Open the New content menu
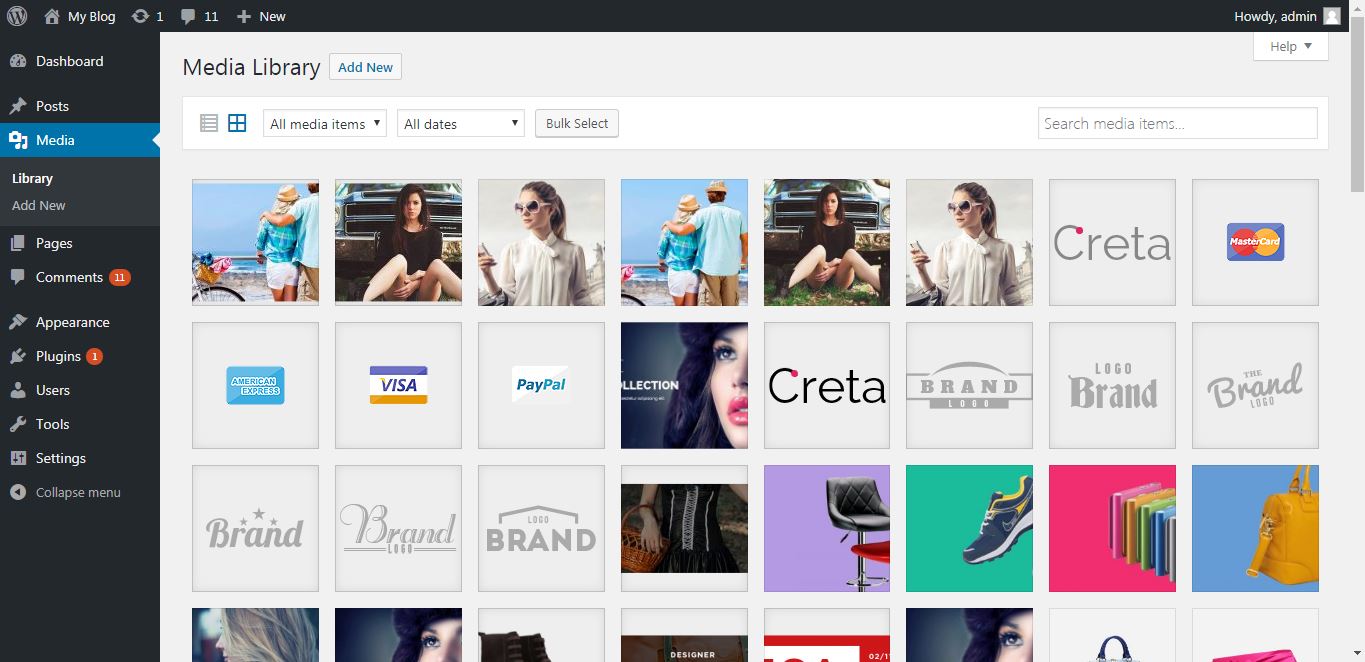The width and height of the screenshot is (1365, 662). click(x=261, y=16)
